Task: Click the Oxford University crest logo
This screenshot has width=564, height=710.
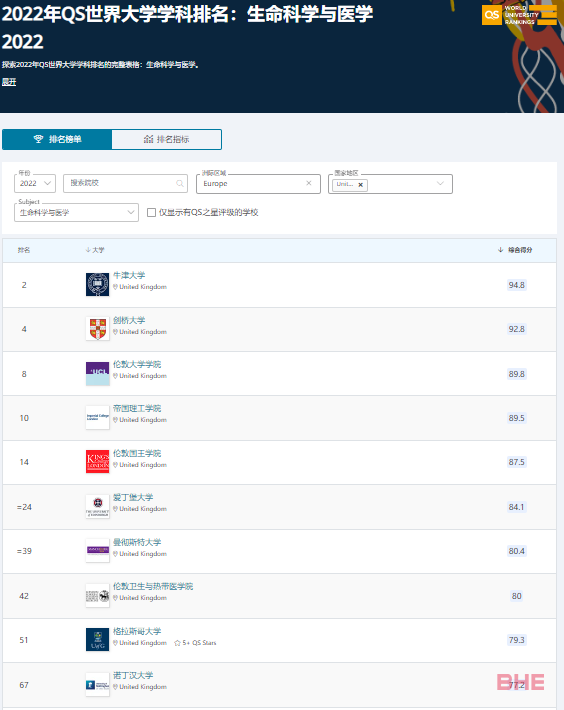Action: (98, 284)
